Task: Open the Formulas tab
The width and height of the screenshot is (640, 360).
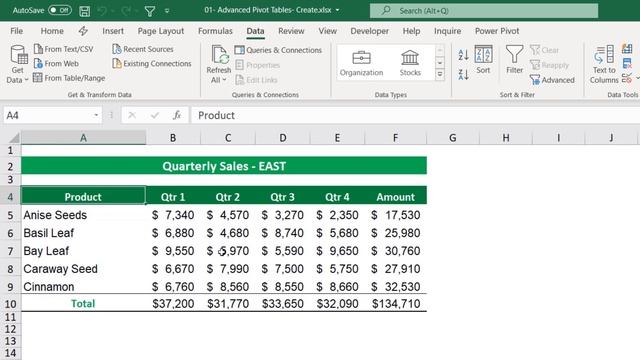Action: [215, 31]
